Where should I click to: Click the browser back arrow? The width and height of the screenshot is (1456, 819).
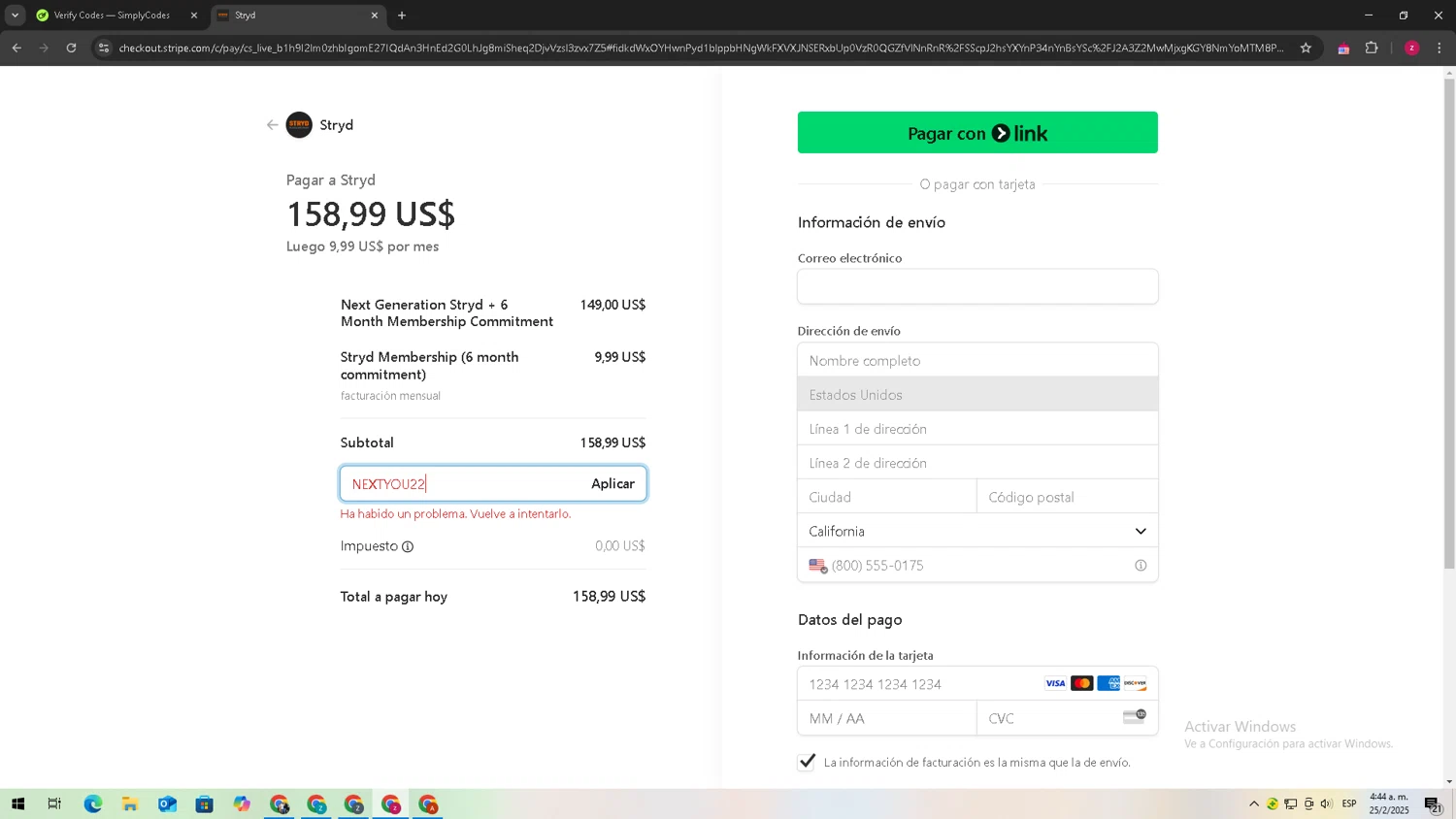pos(17,48)
